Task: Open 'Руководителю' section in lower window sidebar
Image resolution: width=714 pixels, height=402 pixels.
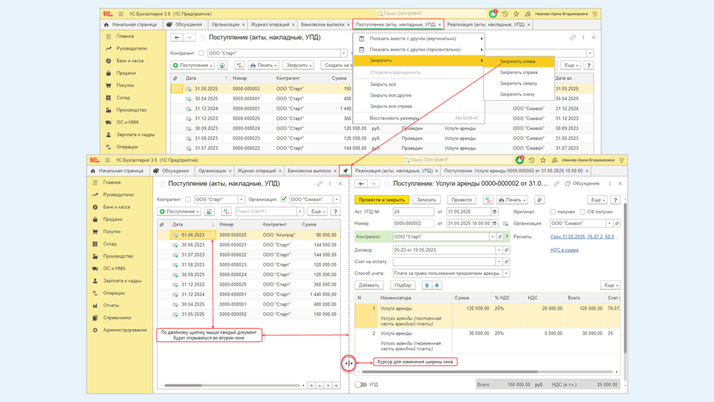Action: [118, 195]
